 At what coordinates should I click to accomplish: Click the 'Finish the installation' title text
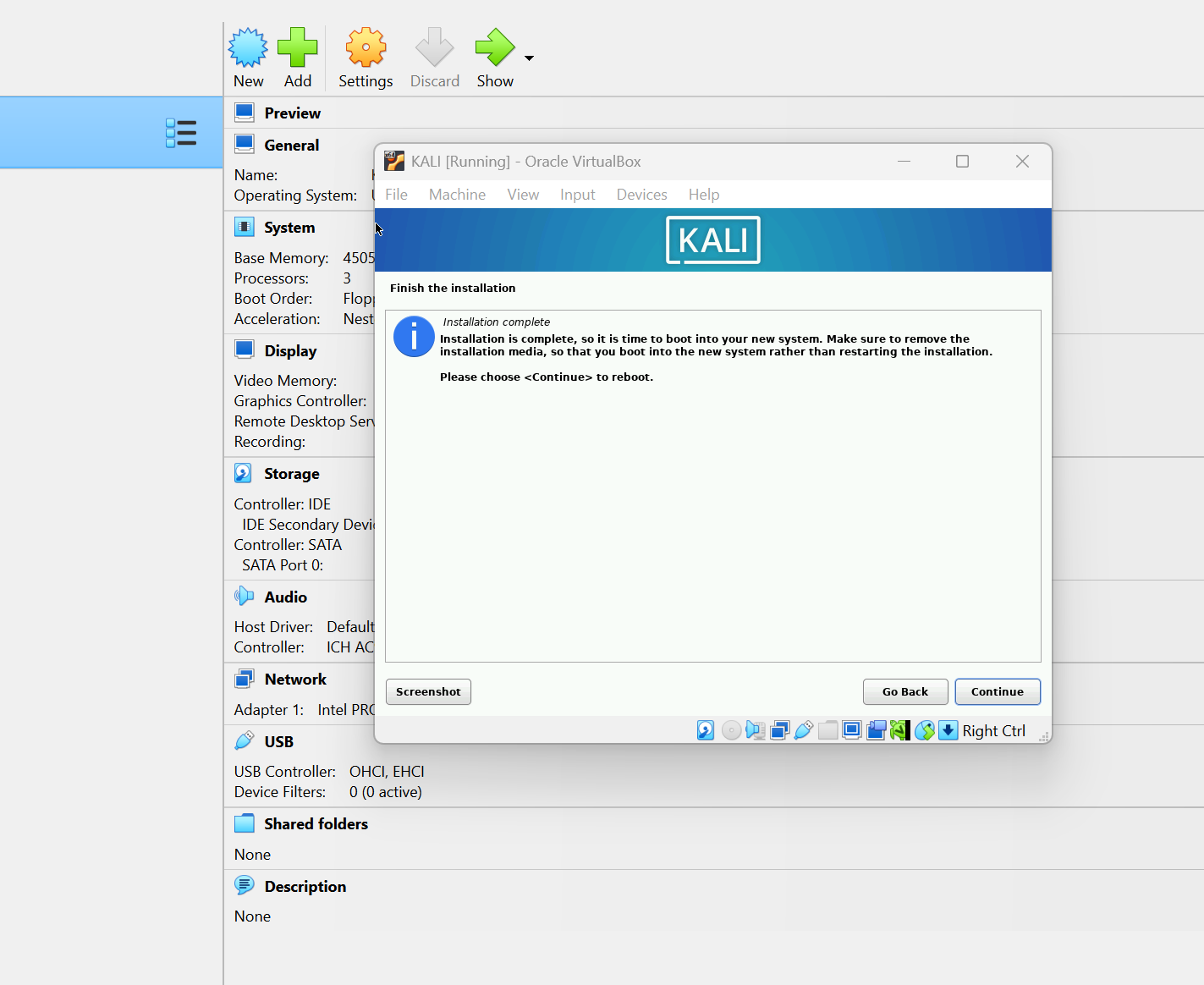(453, 288)
